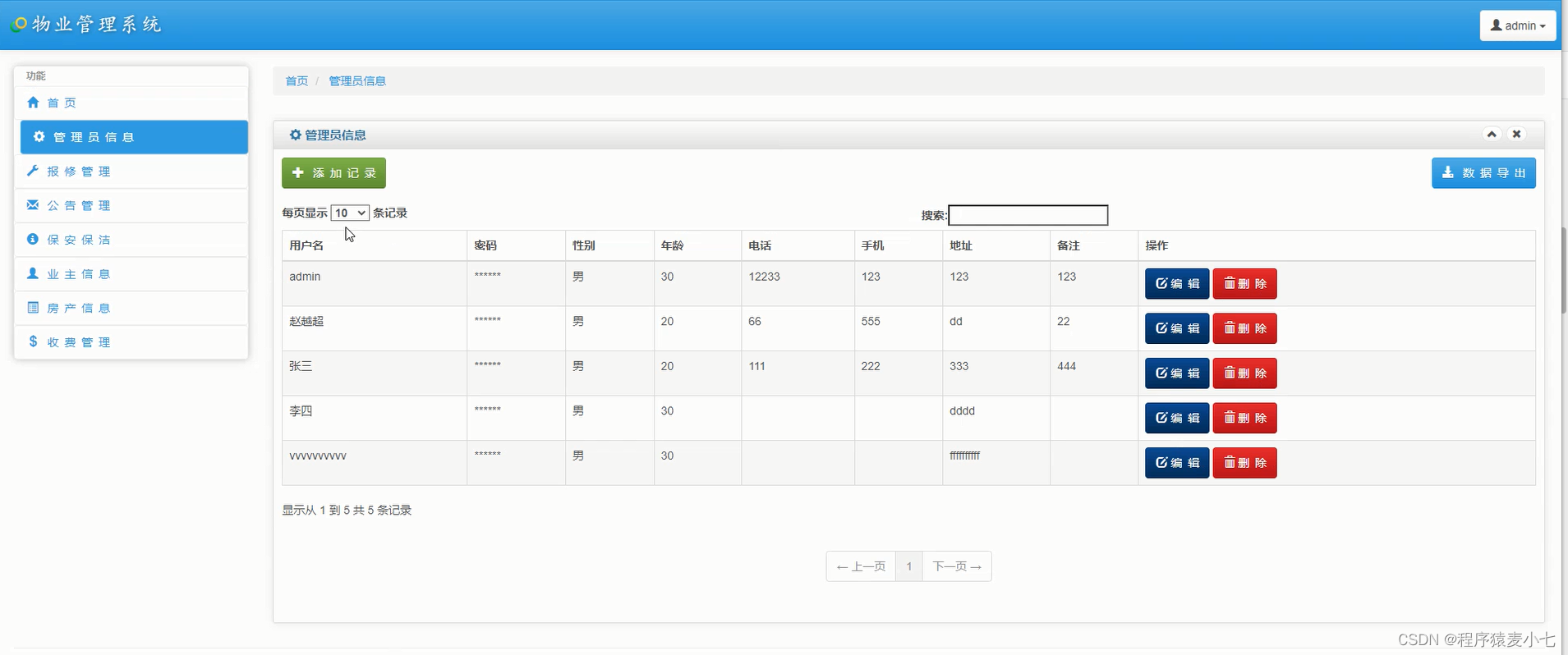1568x655 pixels.
Task: Click the list icon for 房产信息
Action: click(33, 307)
